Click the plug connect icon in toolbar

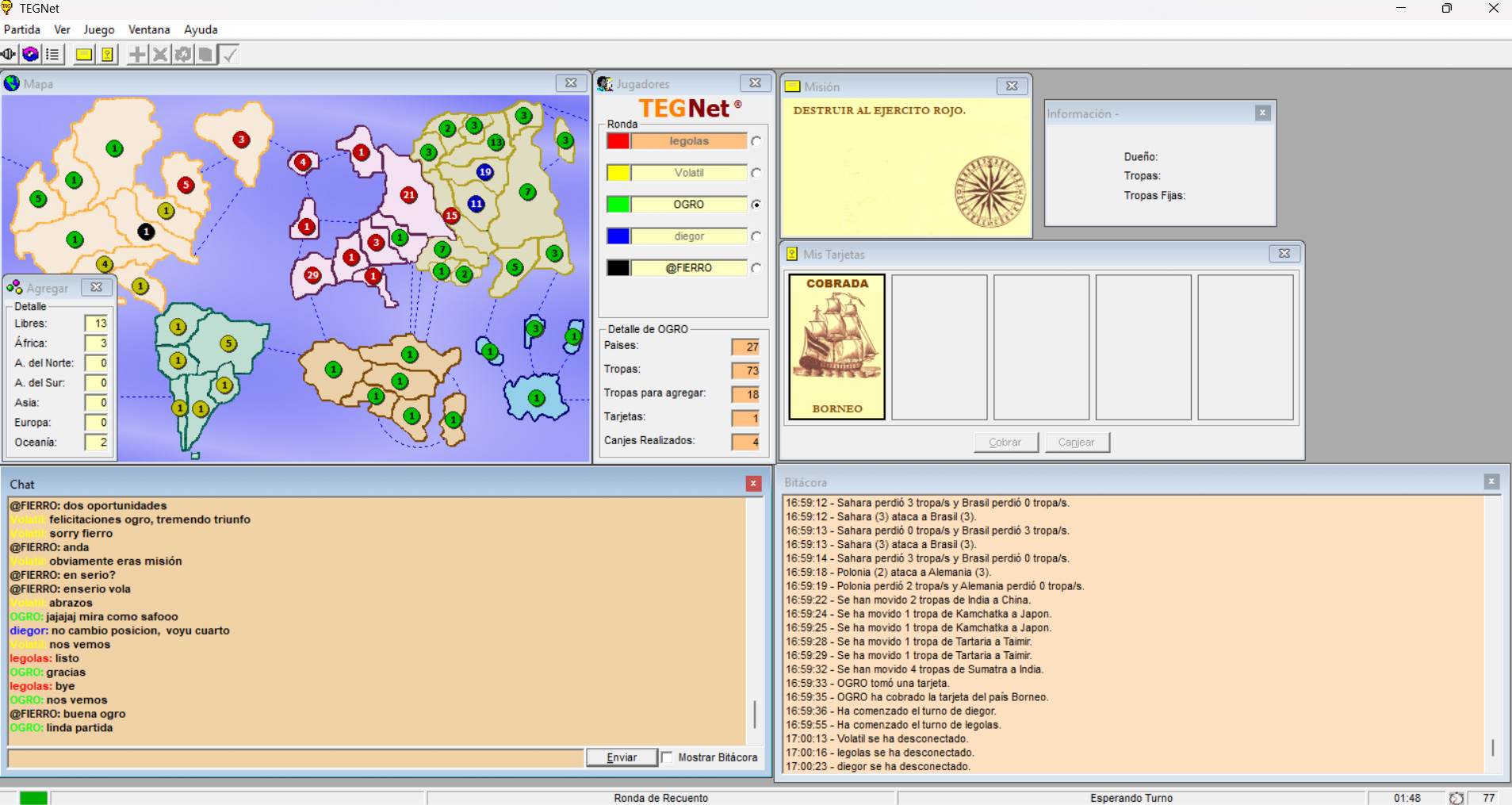[9, 55]
